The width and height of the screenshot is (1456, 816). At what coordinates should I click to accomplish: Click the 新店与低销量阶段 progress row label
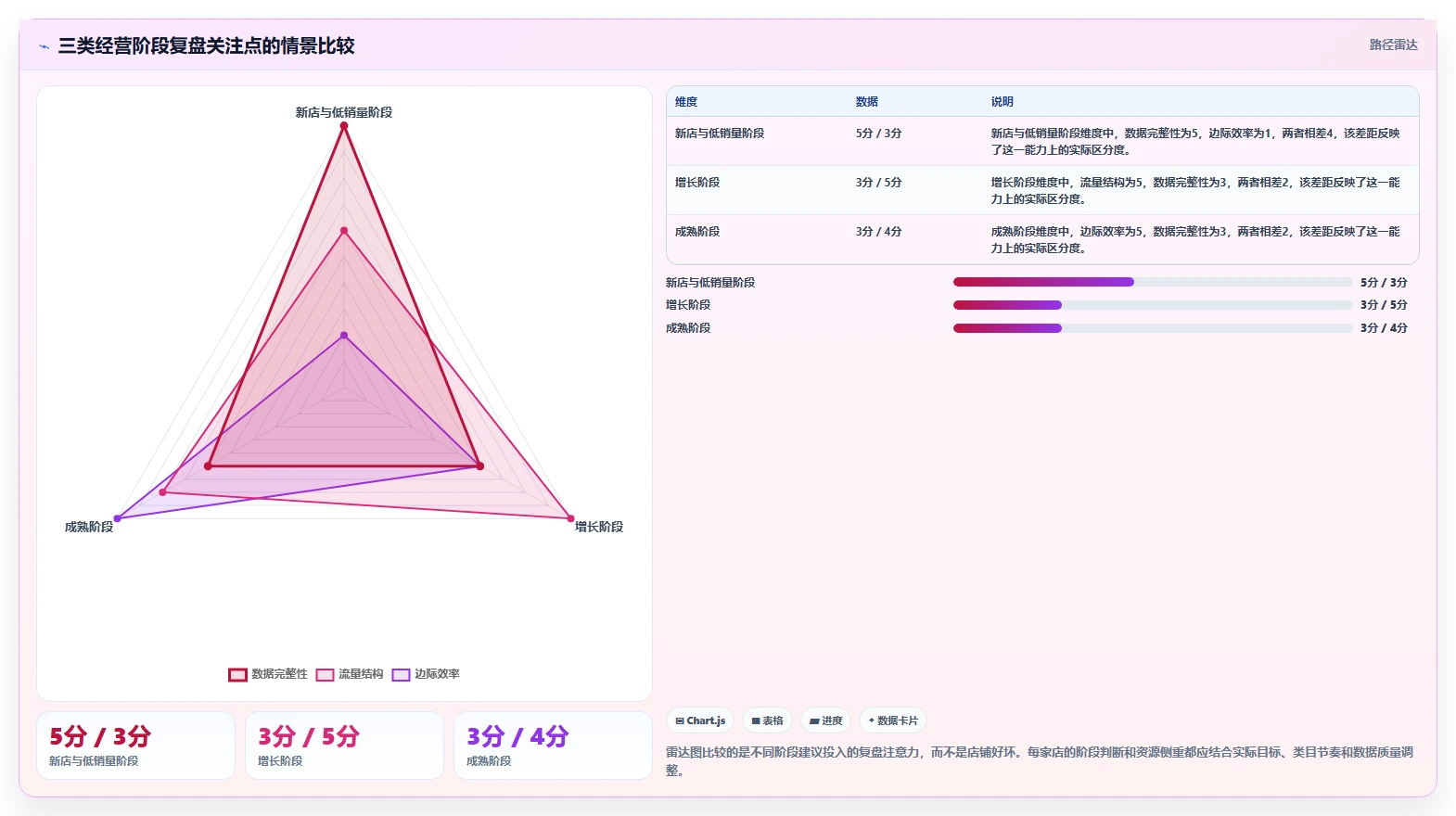coord(710,283)
